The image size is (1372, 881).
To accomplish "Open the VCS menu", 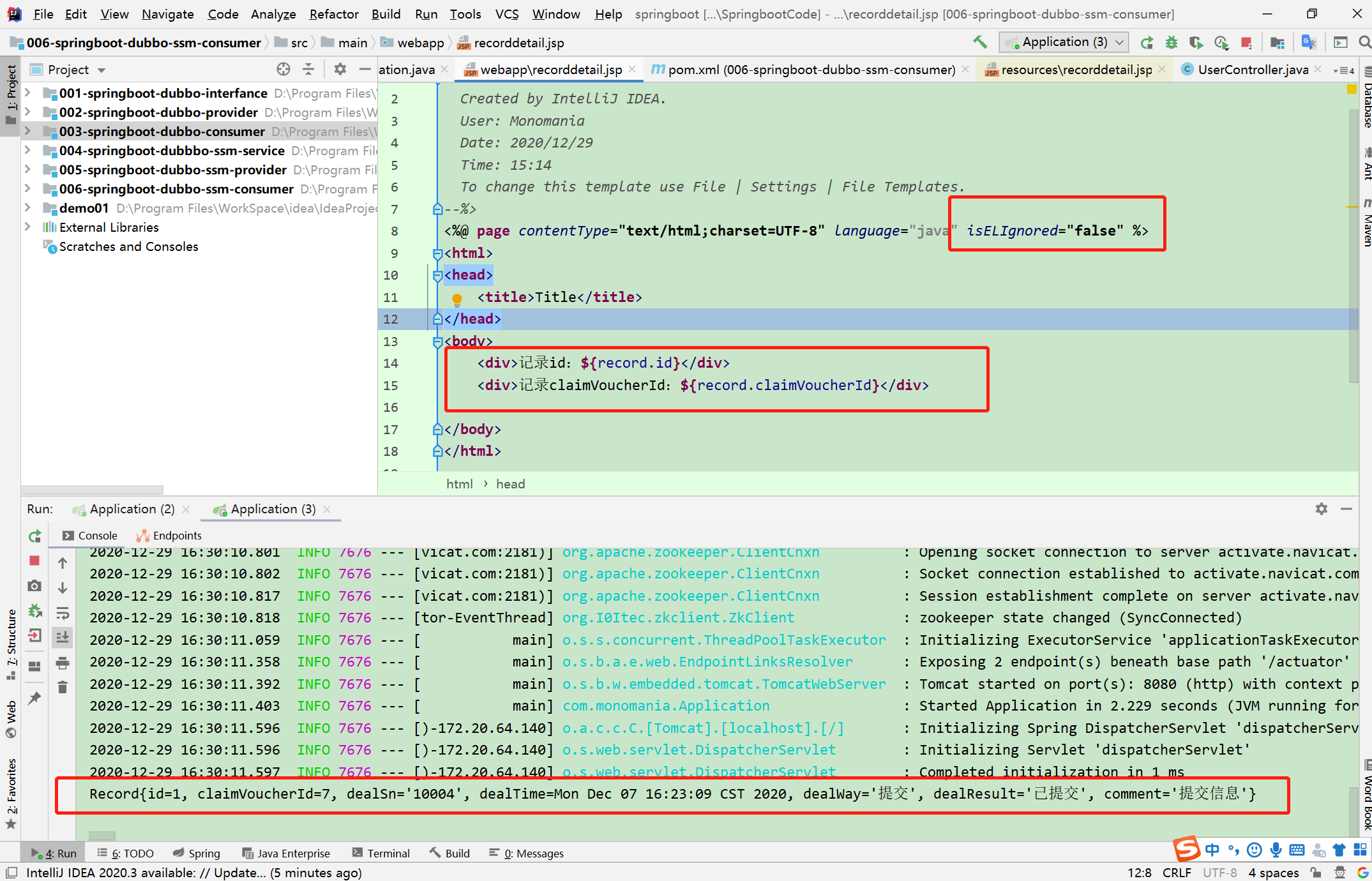I will click(x=507, y=14).
